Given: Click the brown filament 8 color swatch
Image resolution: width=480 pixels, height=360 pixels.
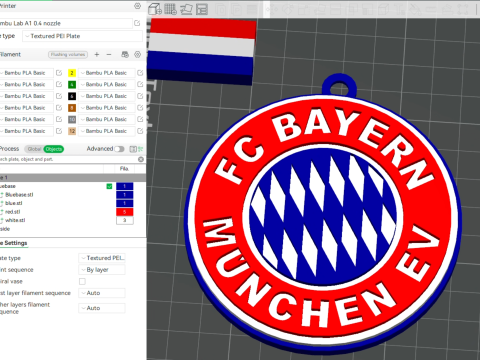Looking at the screenshot, I should [72, 108].
